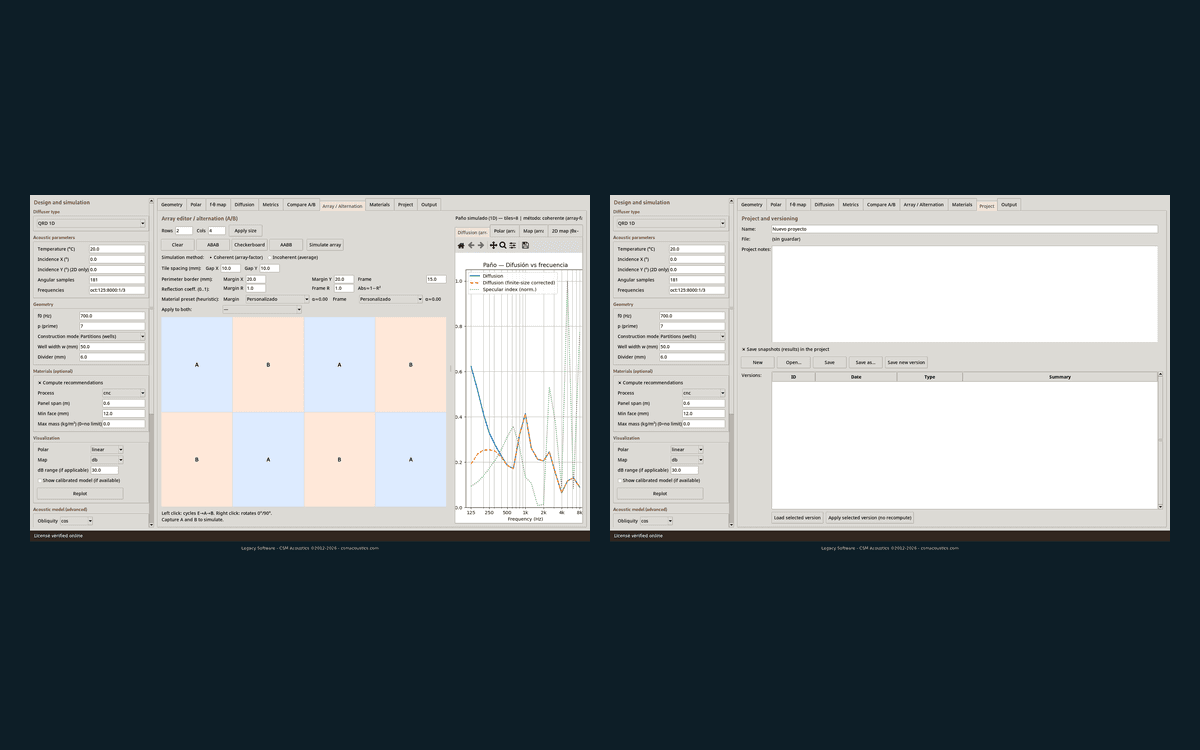Open the Diffuser type dropdown in left window
This screenshot has height=750, width=1200.
click(90, 223)
